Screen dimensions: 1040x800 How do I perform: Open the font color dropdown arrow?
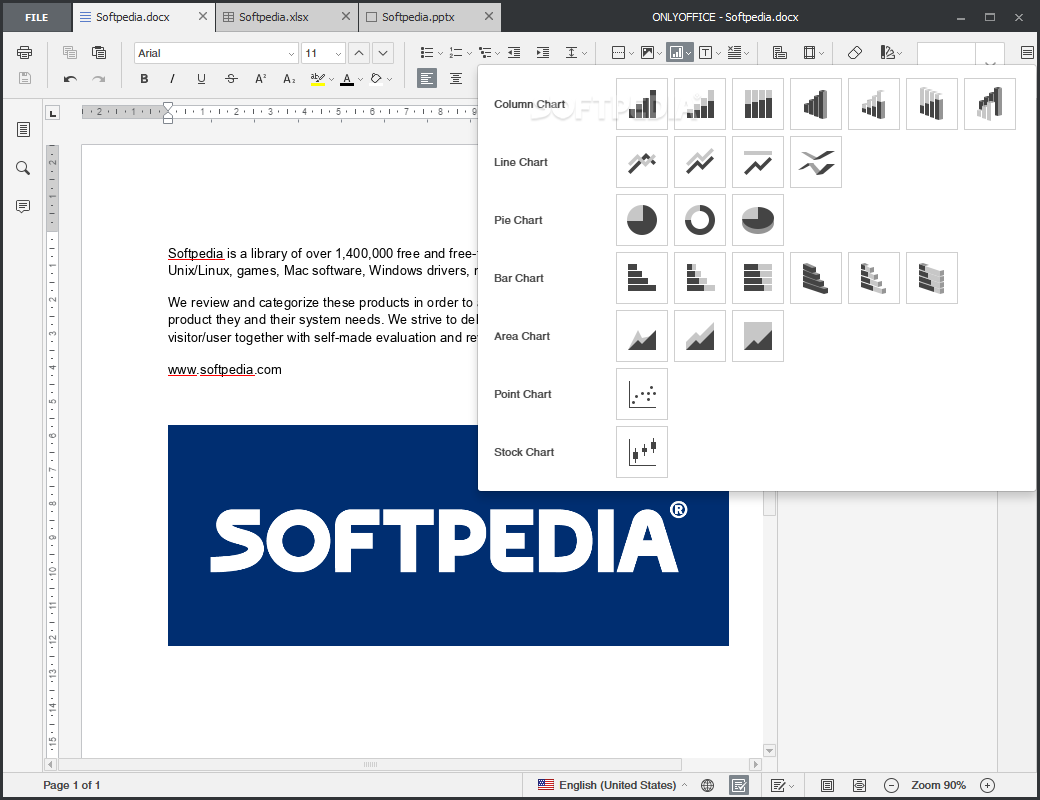(x=360, y=80)
